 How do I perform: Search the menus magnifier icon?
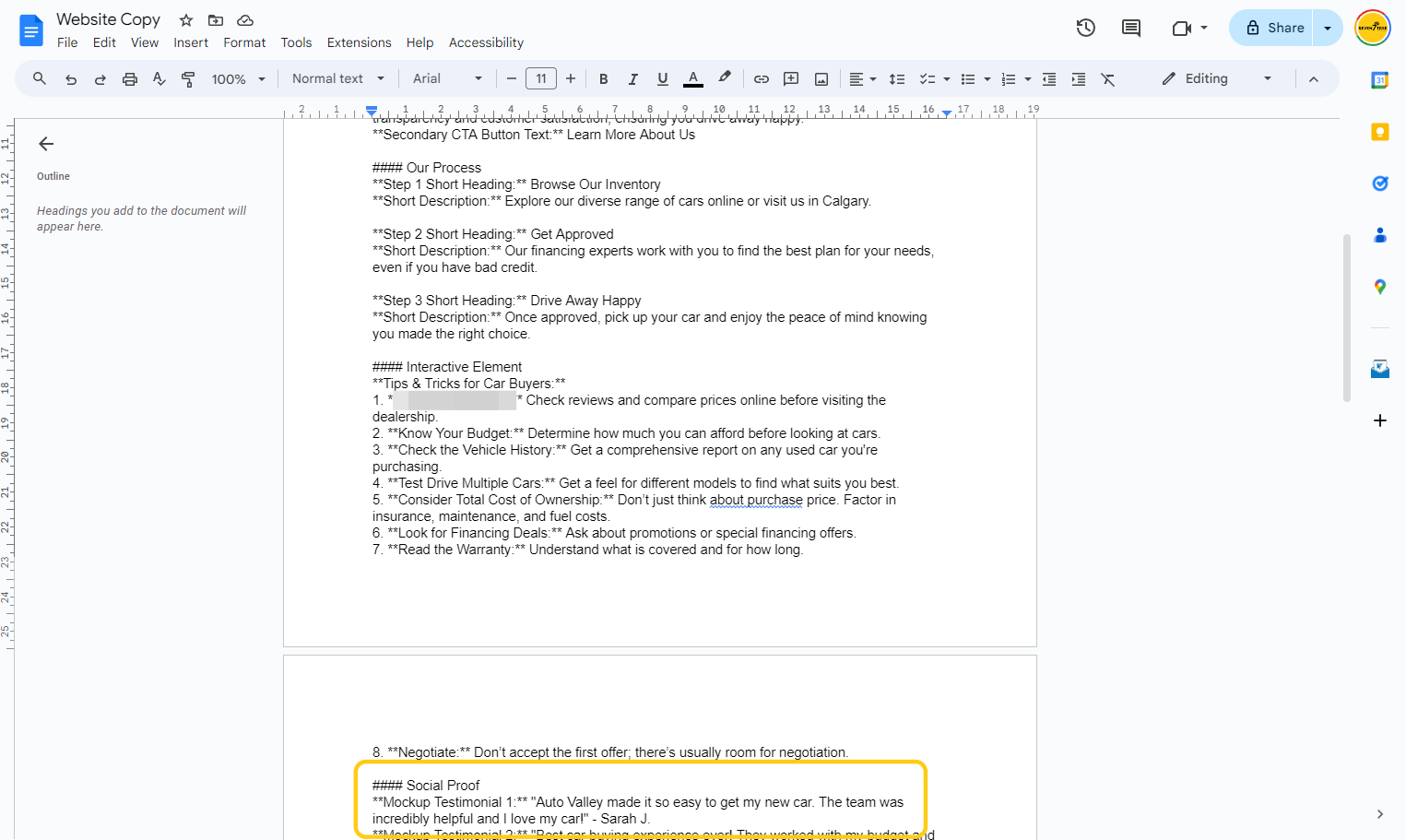[x=40, y=79]
